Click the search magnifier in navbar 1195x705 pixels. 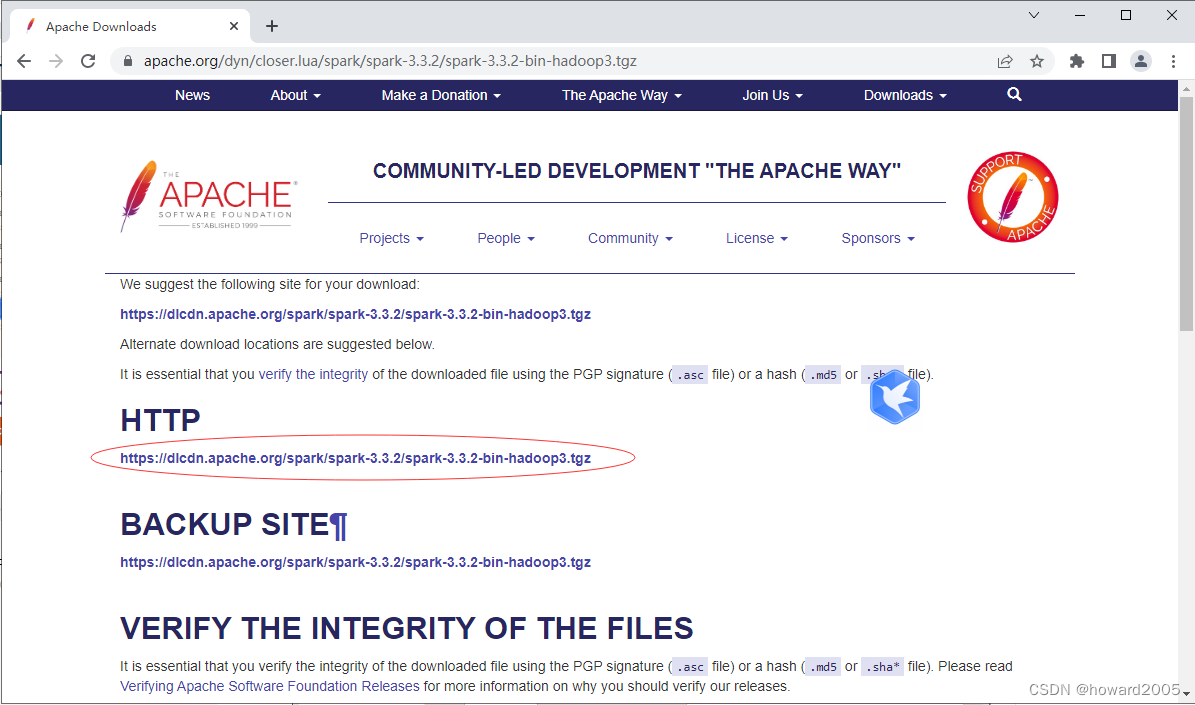tap(1014, 95)
